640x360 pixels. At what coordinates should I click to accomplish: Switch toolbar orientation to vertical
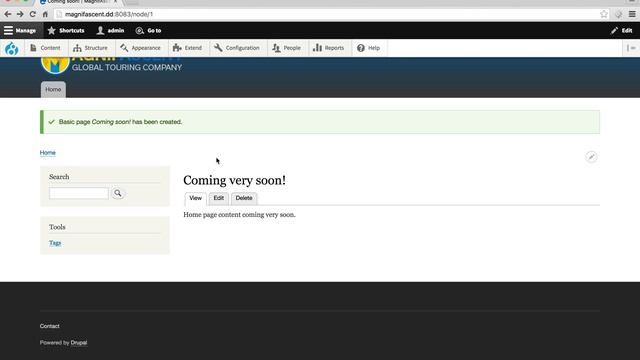[631, 48]
